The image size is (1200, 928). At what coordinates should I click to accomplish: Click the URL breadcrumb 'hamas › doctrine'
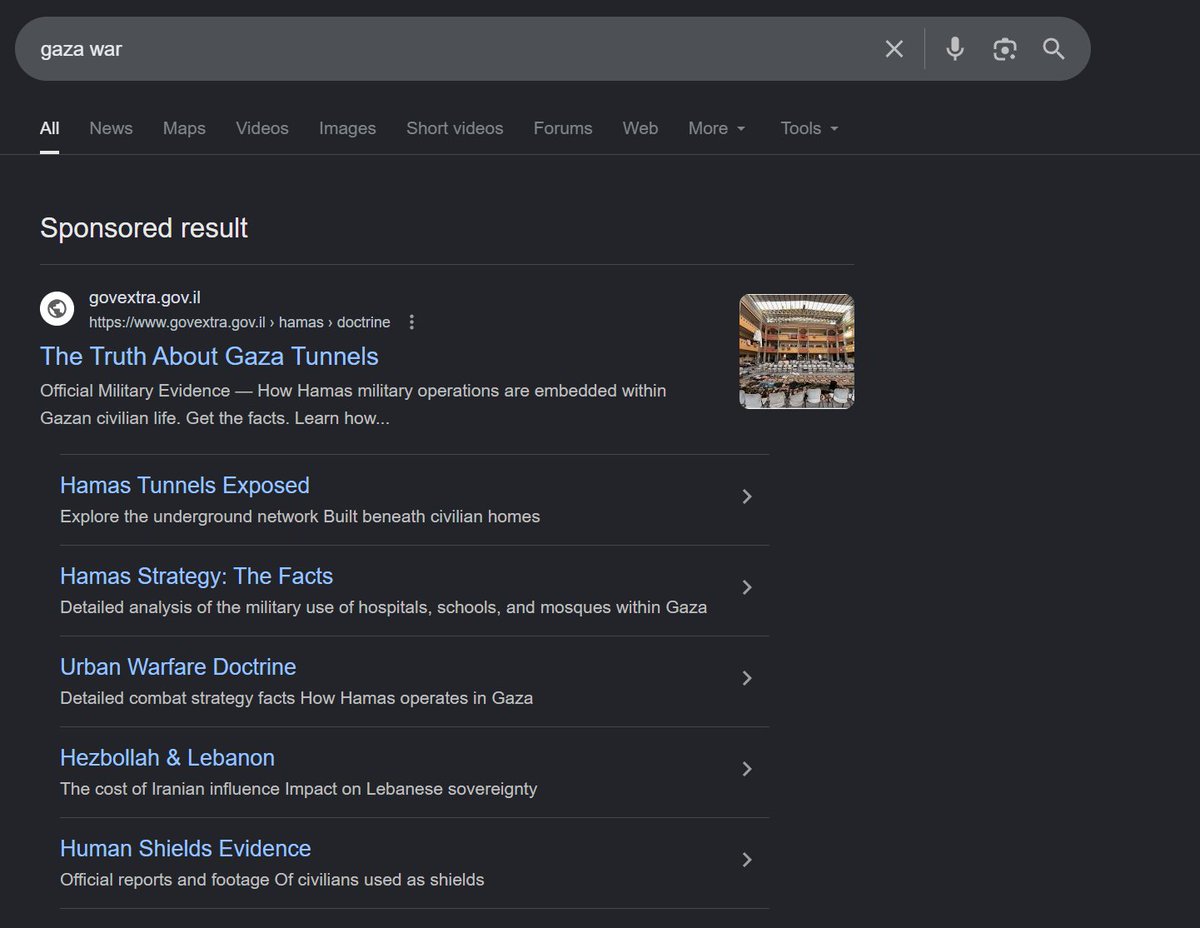pyautogui.click(x=334, y=322)
